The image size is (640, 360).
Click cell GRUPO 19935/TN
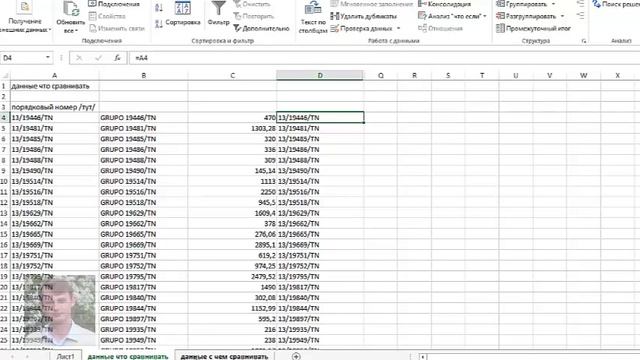point(143,329)
